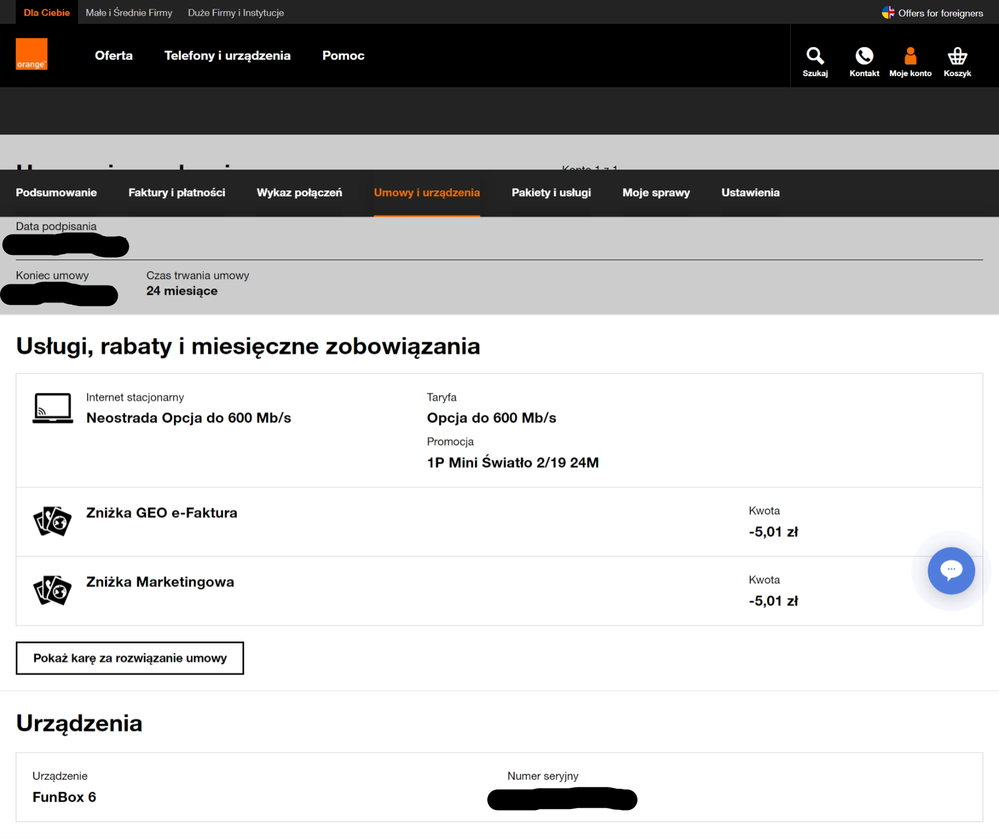The image size is (999, 838).
Task: Click Pokaż karę za rozwiązanie umowy button
Action: pos(130,658)
